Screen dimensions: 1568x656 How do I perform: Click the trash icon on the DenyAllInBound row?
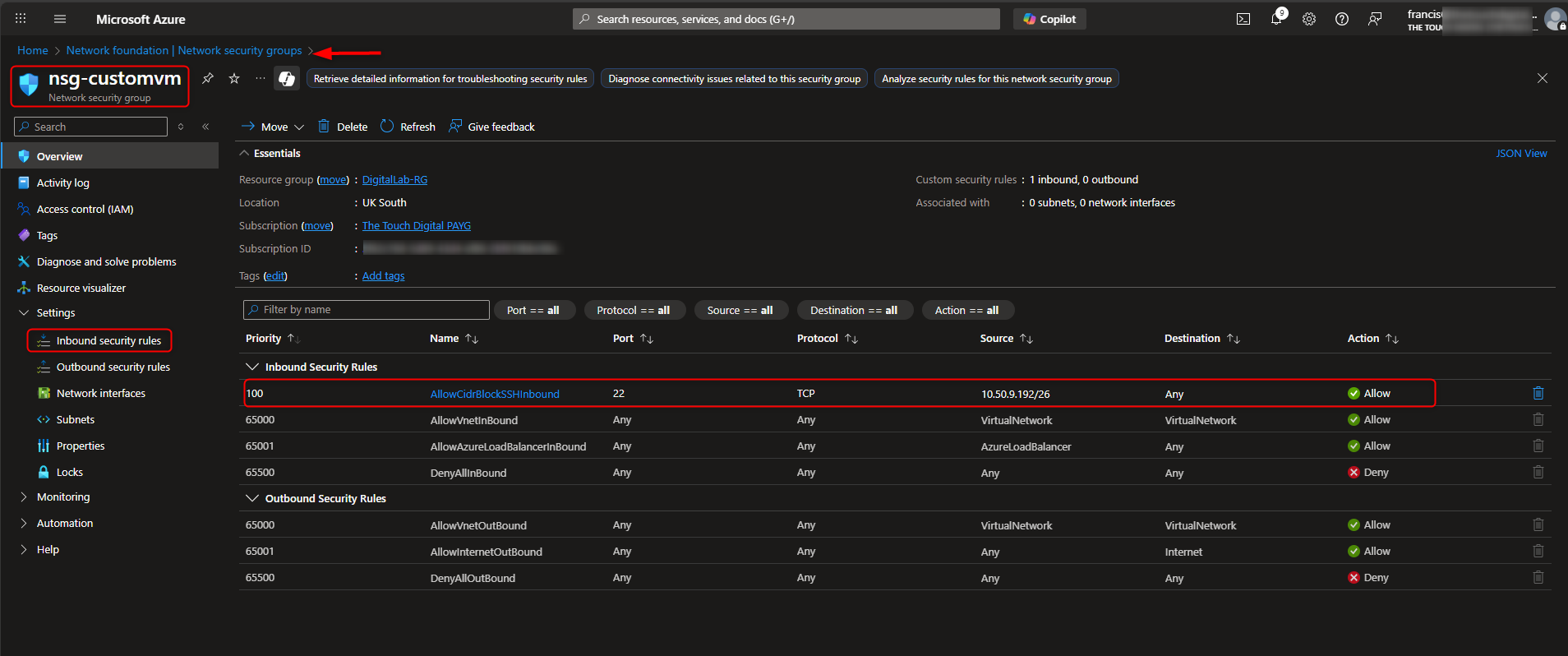click(x=1538, y=472)
